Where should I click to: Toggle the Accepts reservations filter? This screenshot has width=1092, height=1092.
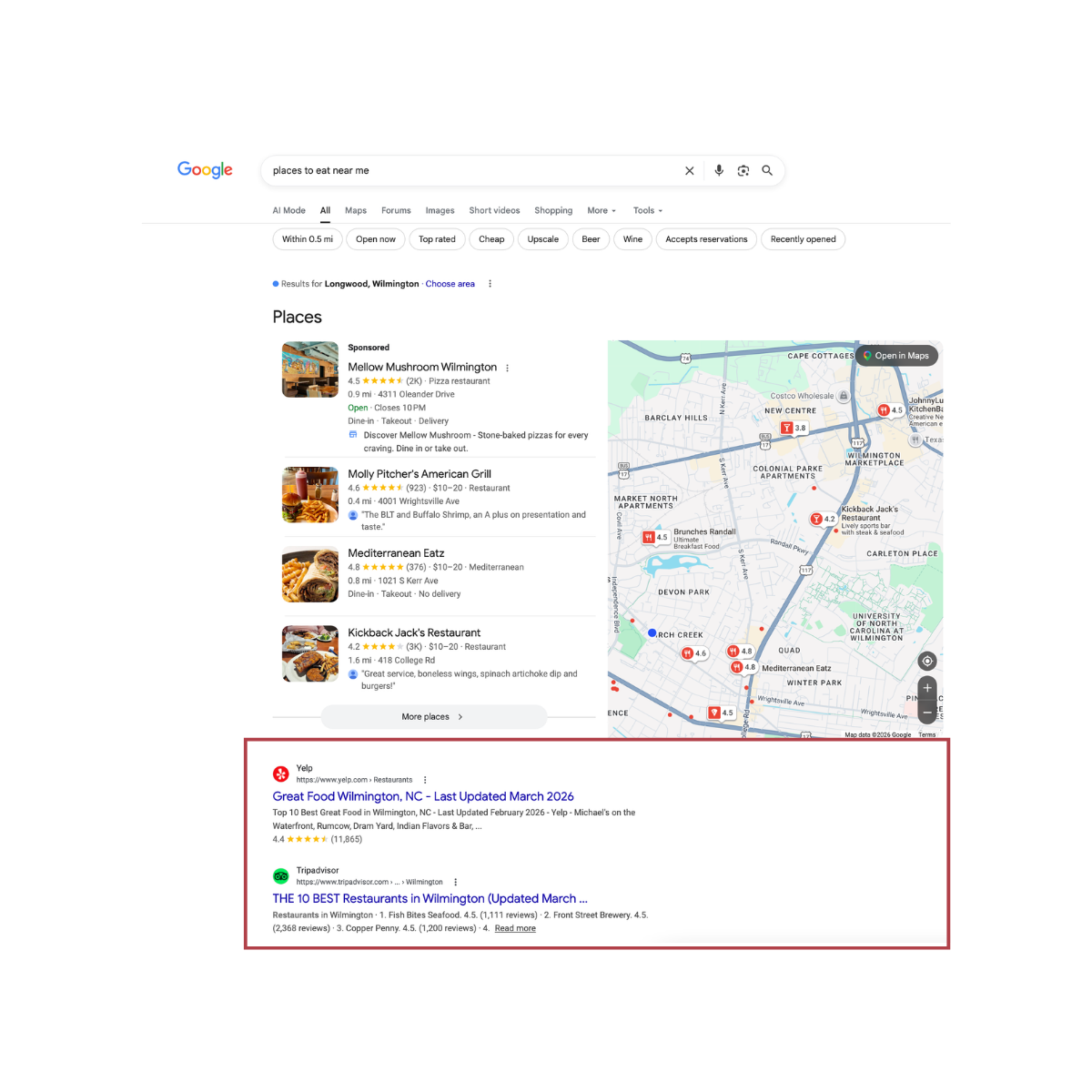(706, 239)
